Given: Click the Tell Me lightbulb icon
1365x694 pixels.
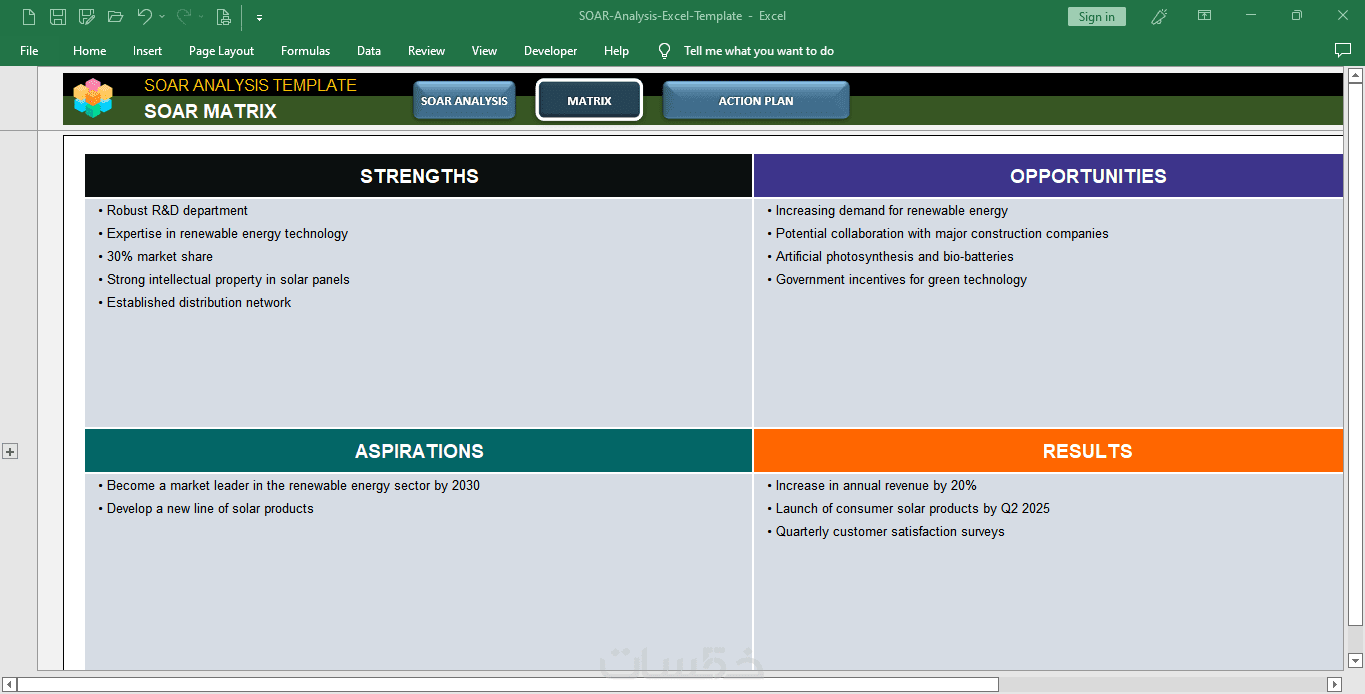Looking at the screenshot, I should (664, 50).
